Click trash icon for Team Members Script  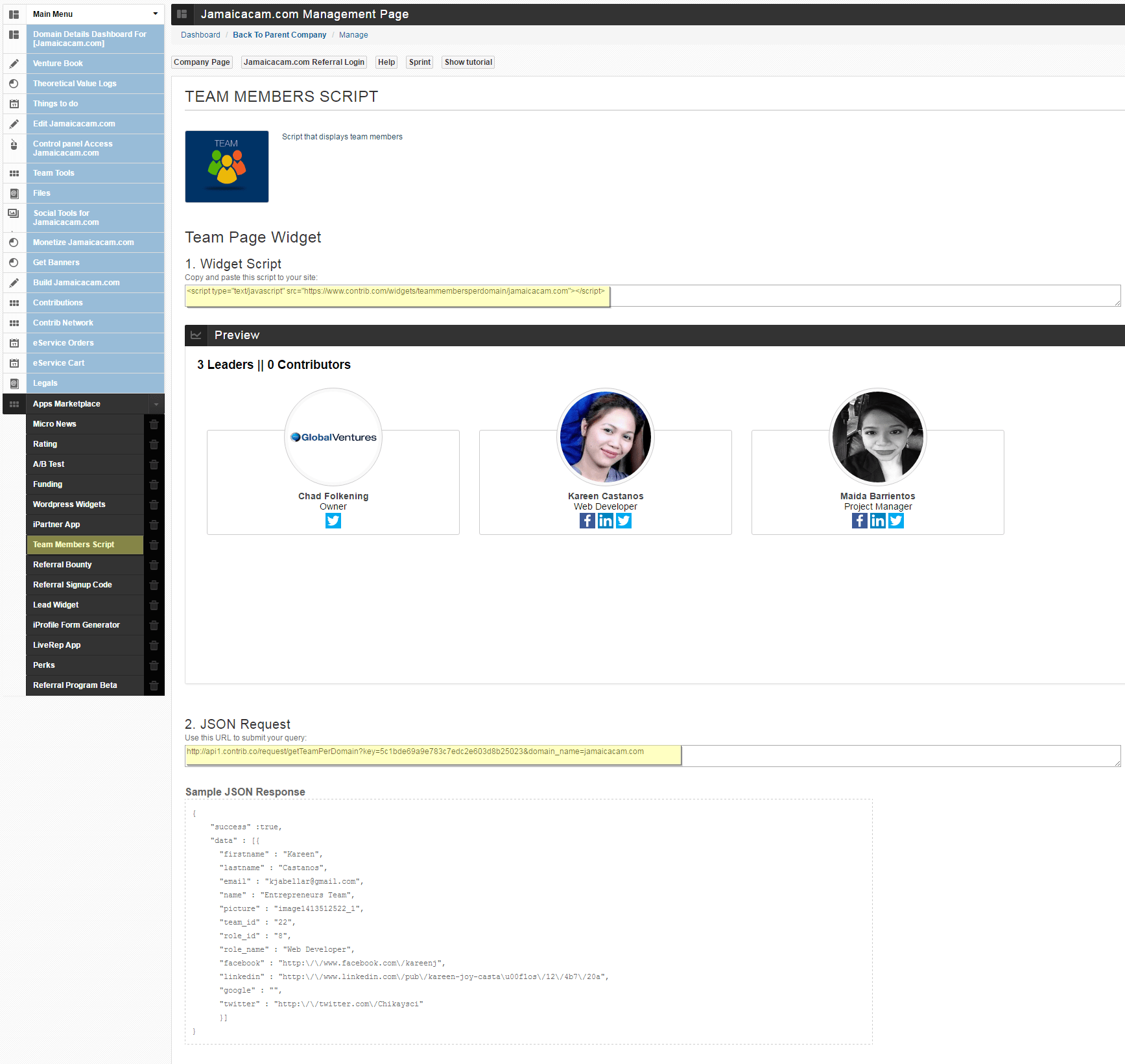click(x=154, y=545)
